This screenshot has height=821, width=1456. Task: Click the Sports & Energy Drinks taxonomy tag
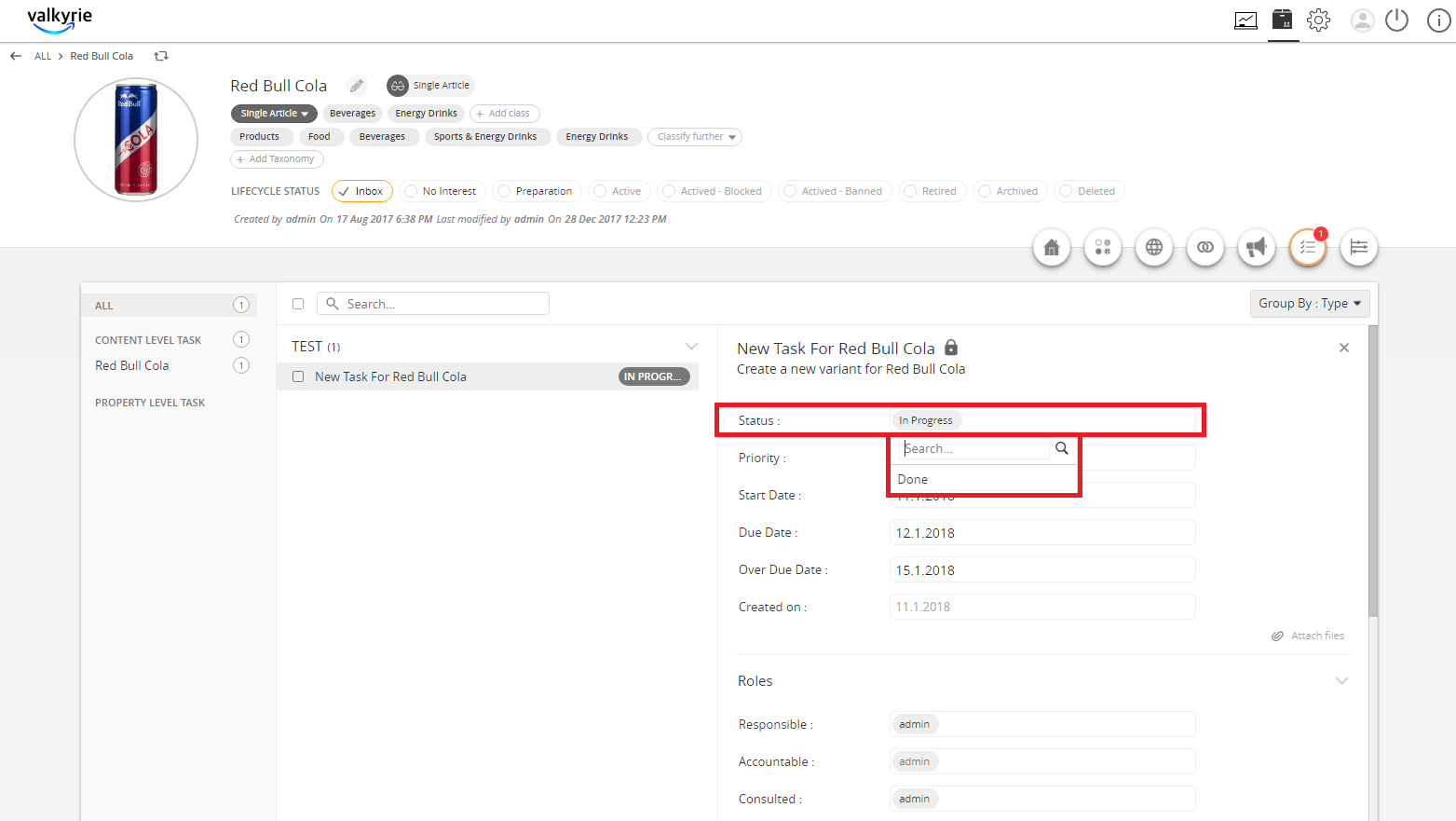click(485, 137)
